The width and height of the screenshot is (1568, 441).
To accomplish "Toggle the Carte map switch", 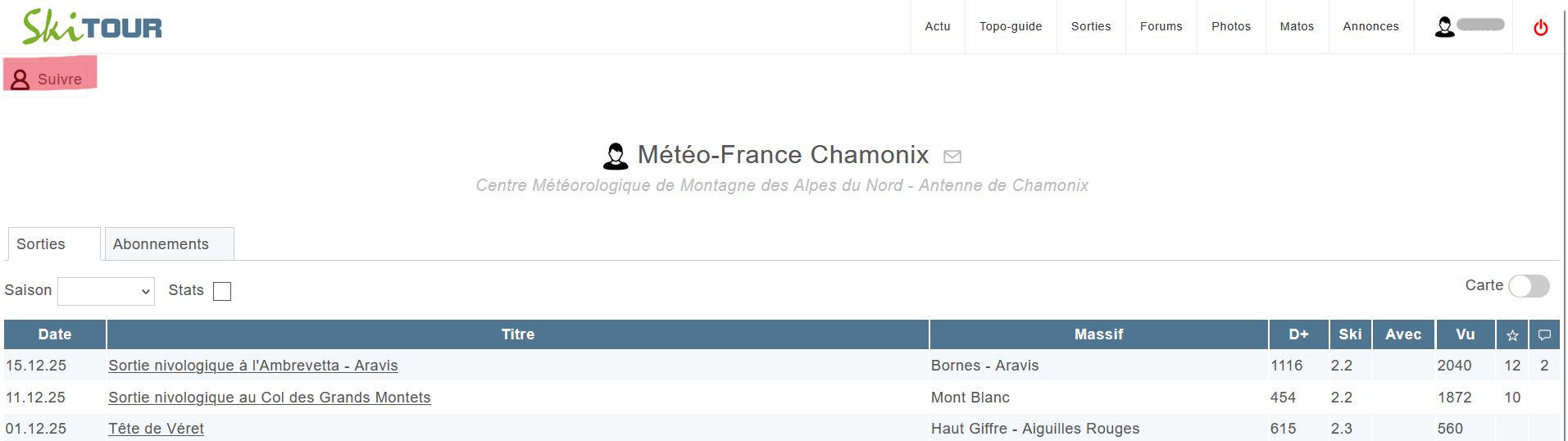I will [x=1529, y=286].
